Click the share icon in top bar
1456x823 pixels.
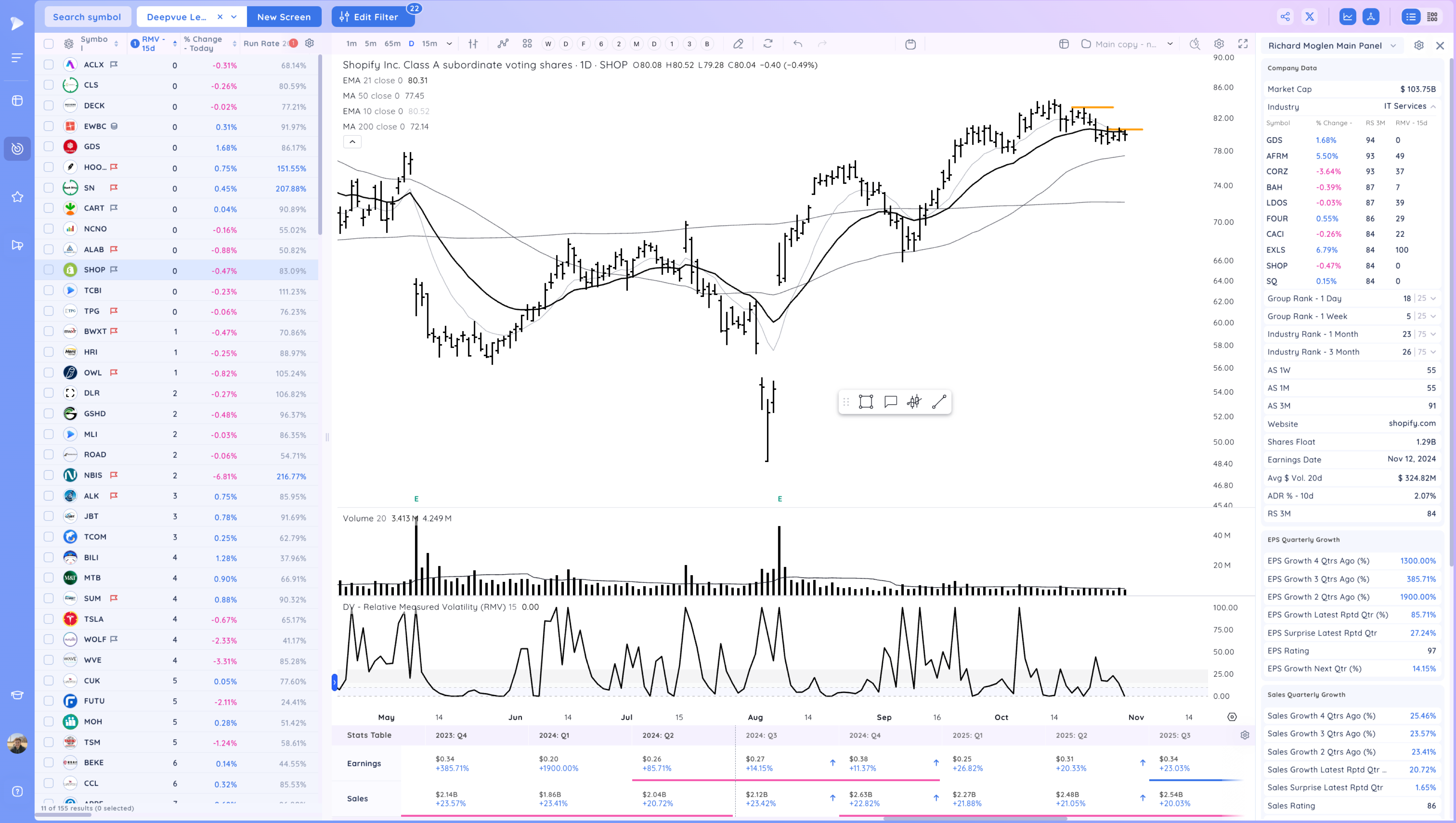point(1285,16)
